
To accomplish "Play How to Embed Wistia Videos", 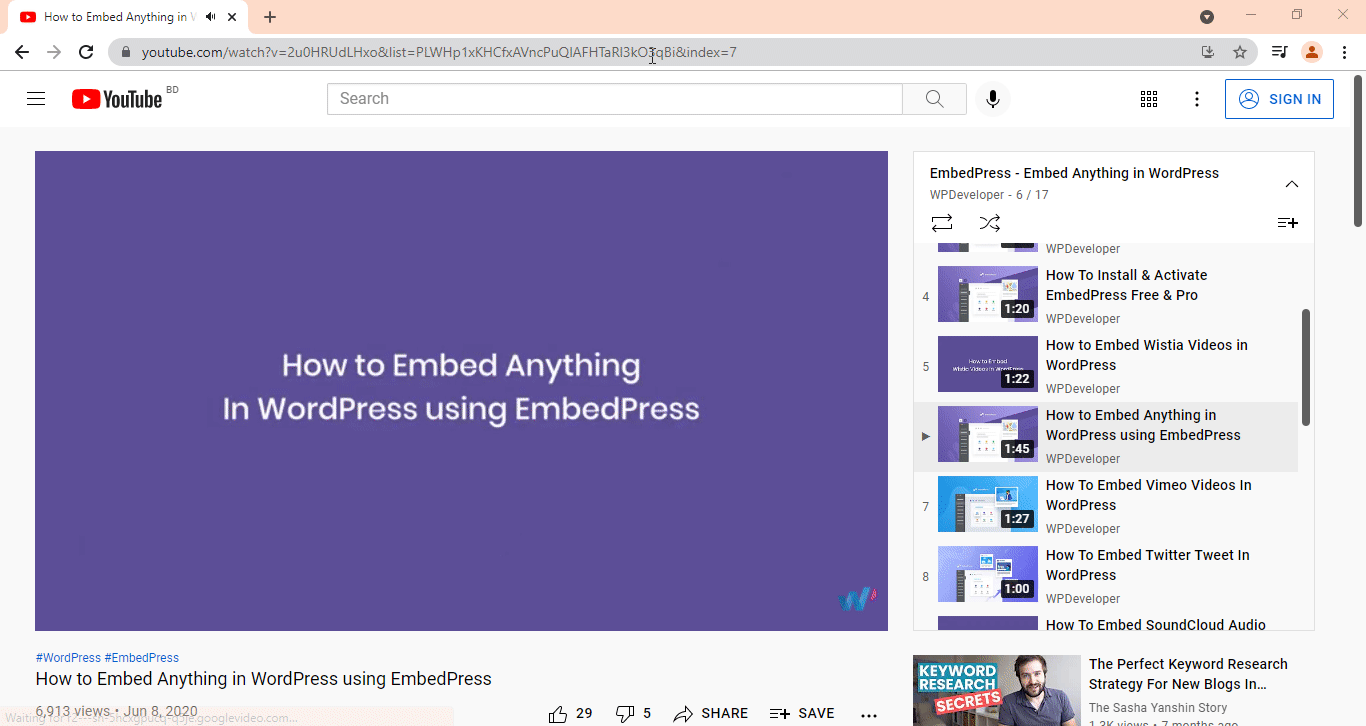I will click(x=1147, y=355).
